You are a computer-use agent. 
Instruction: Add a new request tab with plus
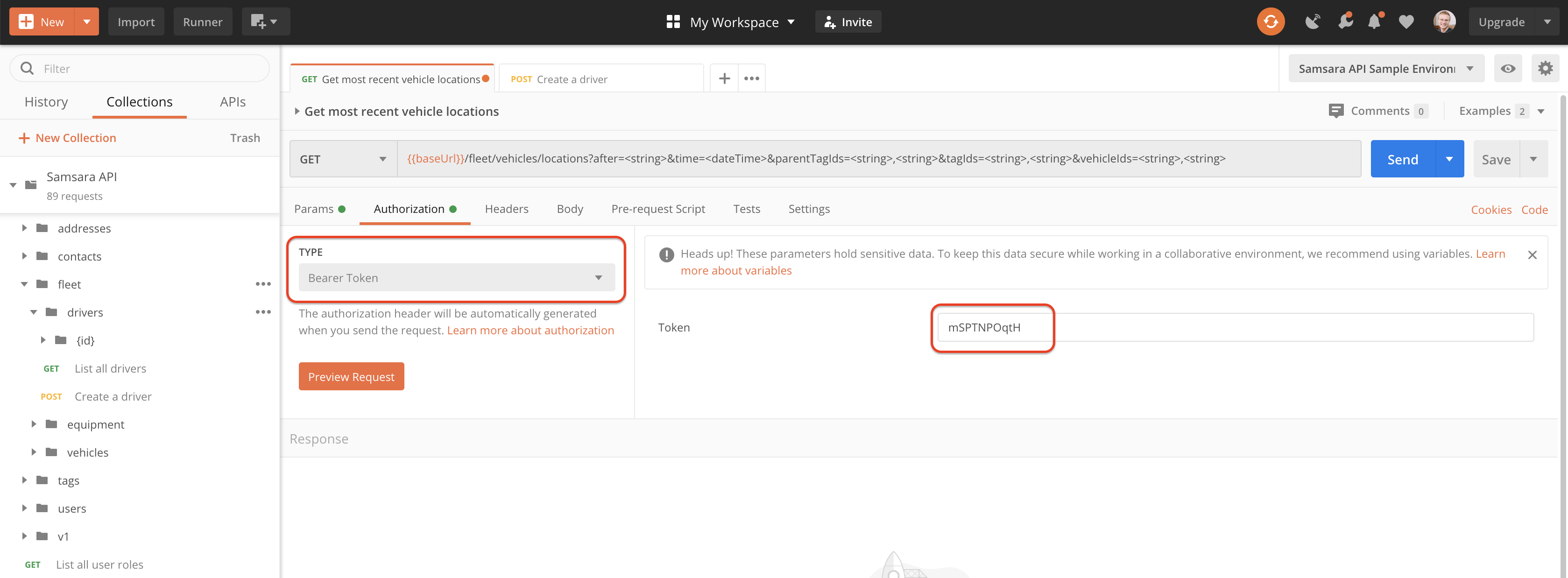click(724, 78)
